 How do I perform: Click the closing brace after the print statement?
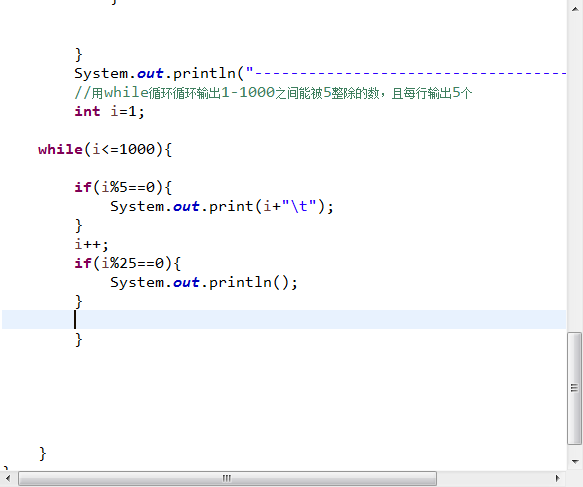pos(78,226)
